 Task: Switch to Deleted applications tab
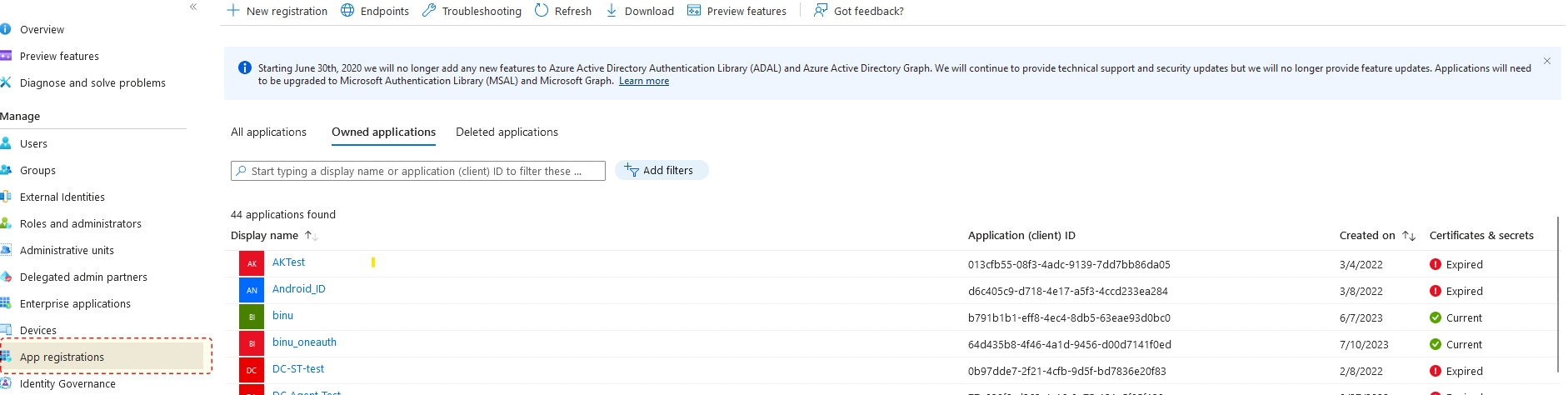(x=507, y=132)
